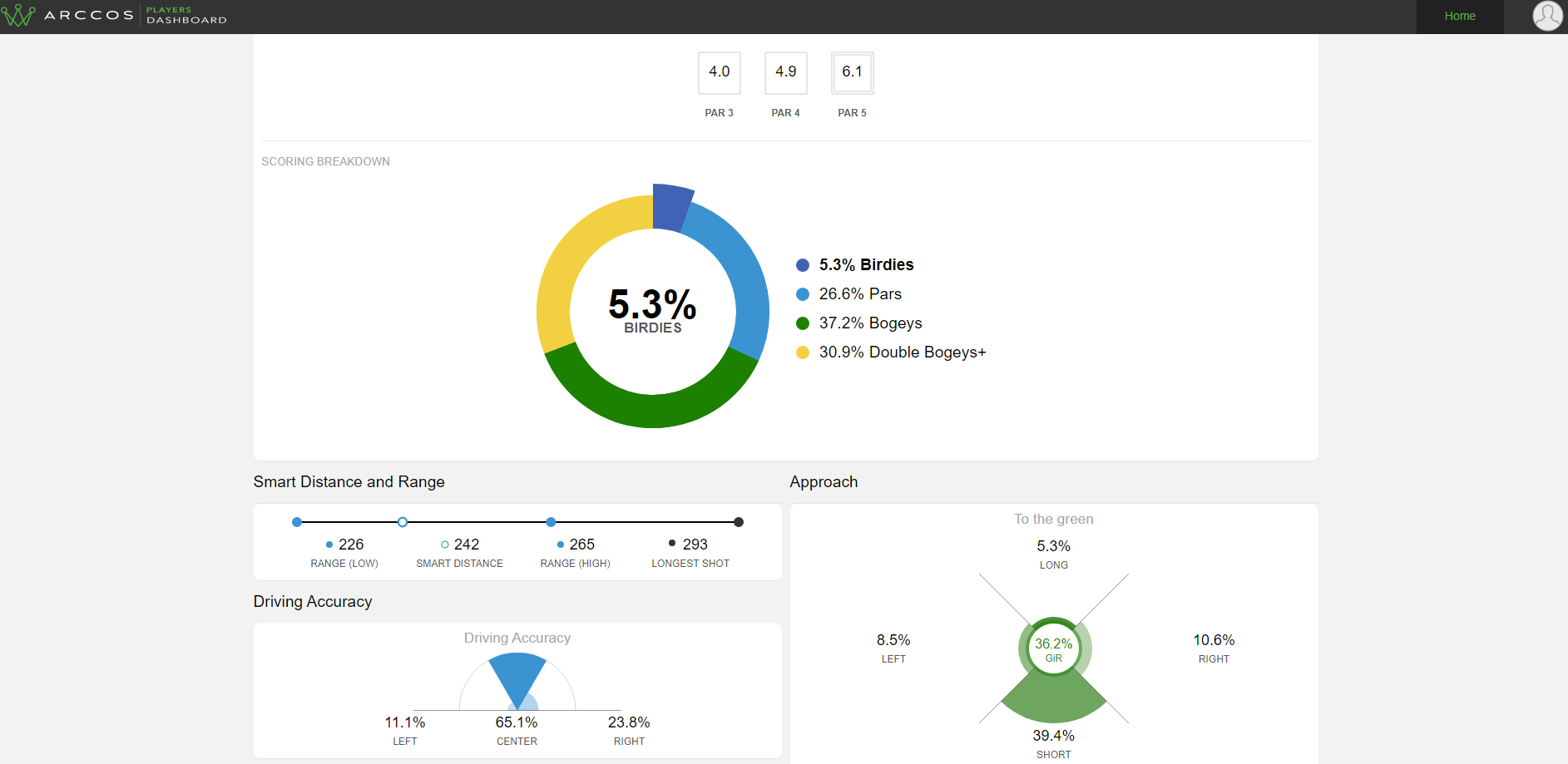Screen dimensions: 1568x764
Task: Click the green Short approach wedge
Action: (1054, 700)
